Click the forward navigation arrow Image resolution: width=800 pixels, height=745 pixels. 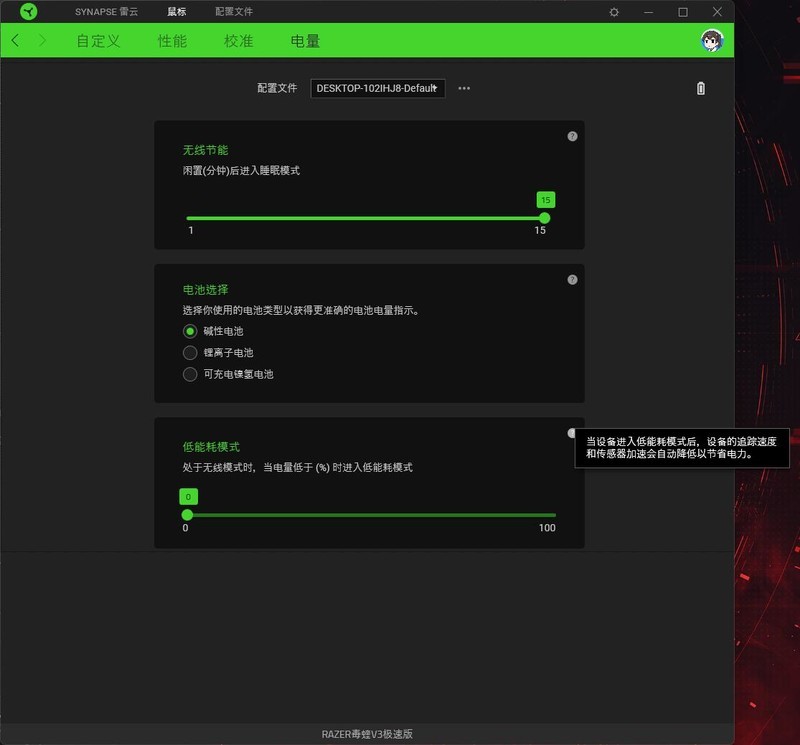point(42,41)
